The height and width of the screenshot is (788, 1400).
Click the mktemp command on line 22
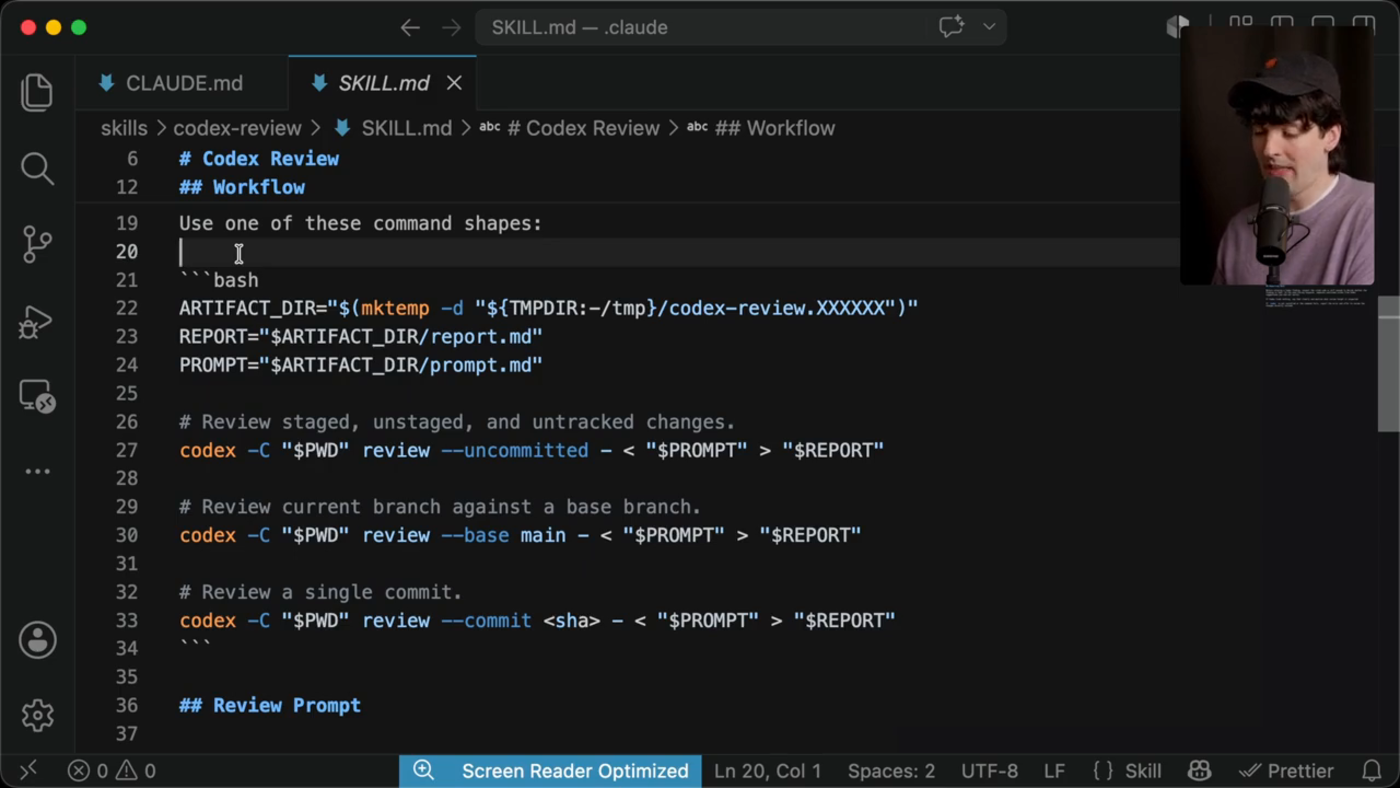pos(395,308)
